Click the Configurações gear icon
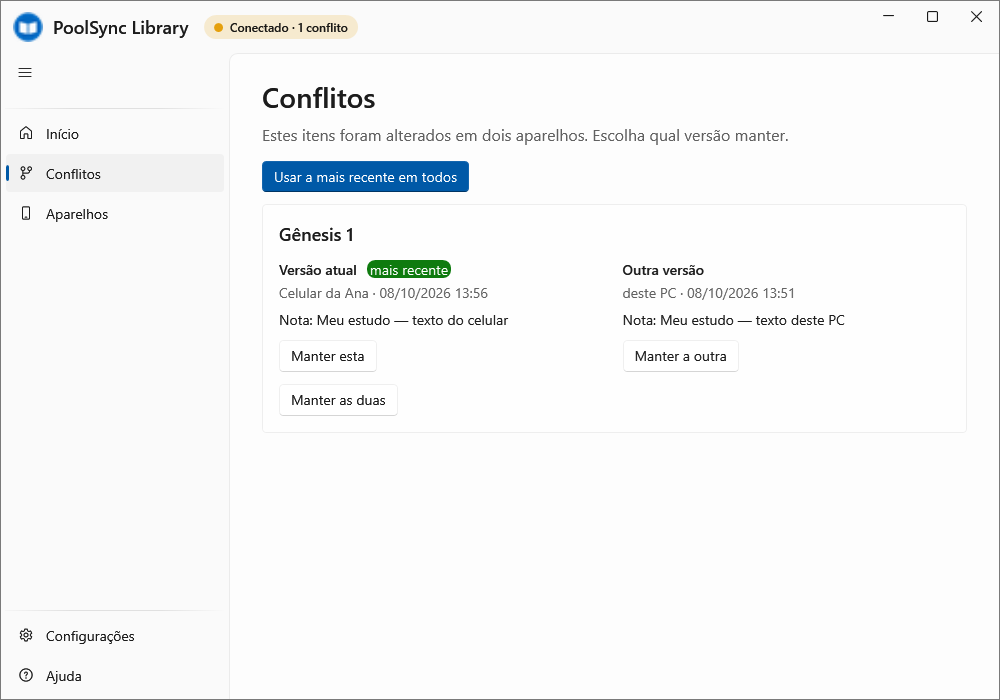This screenshot has width=1000, height=700. click(x=26, y=636)
